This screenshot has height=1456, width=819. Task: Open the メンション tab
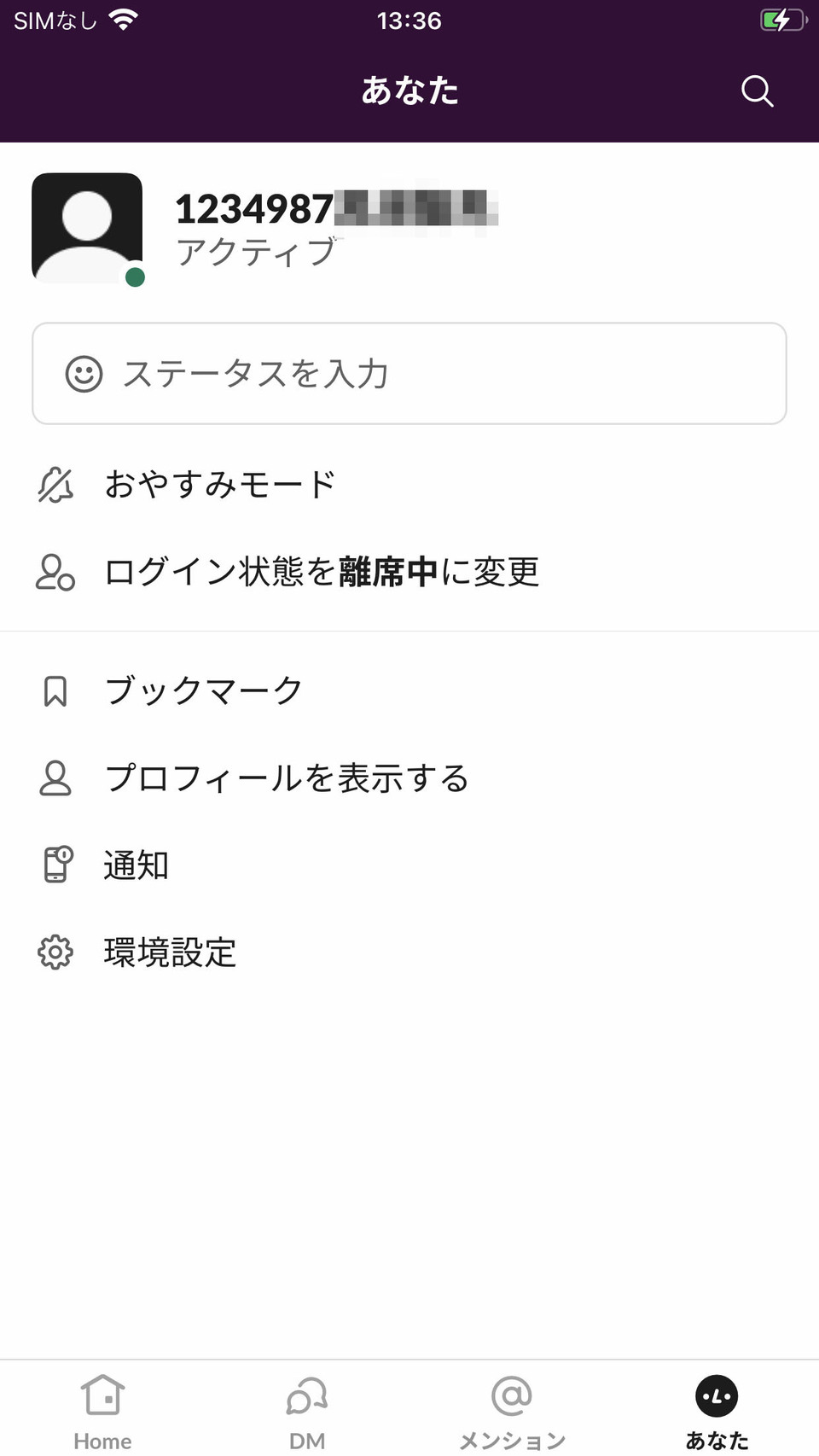tap(512, 1410)
